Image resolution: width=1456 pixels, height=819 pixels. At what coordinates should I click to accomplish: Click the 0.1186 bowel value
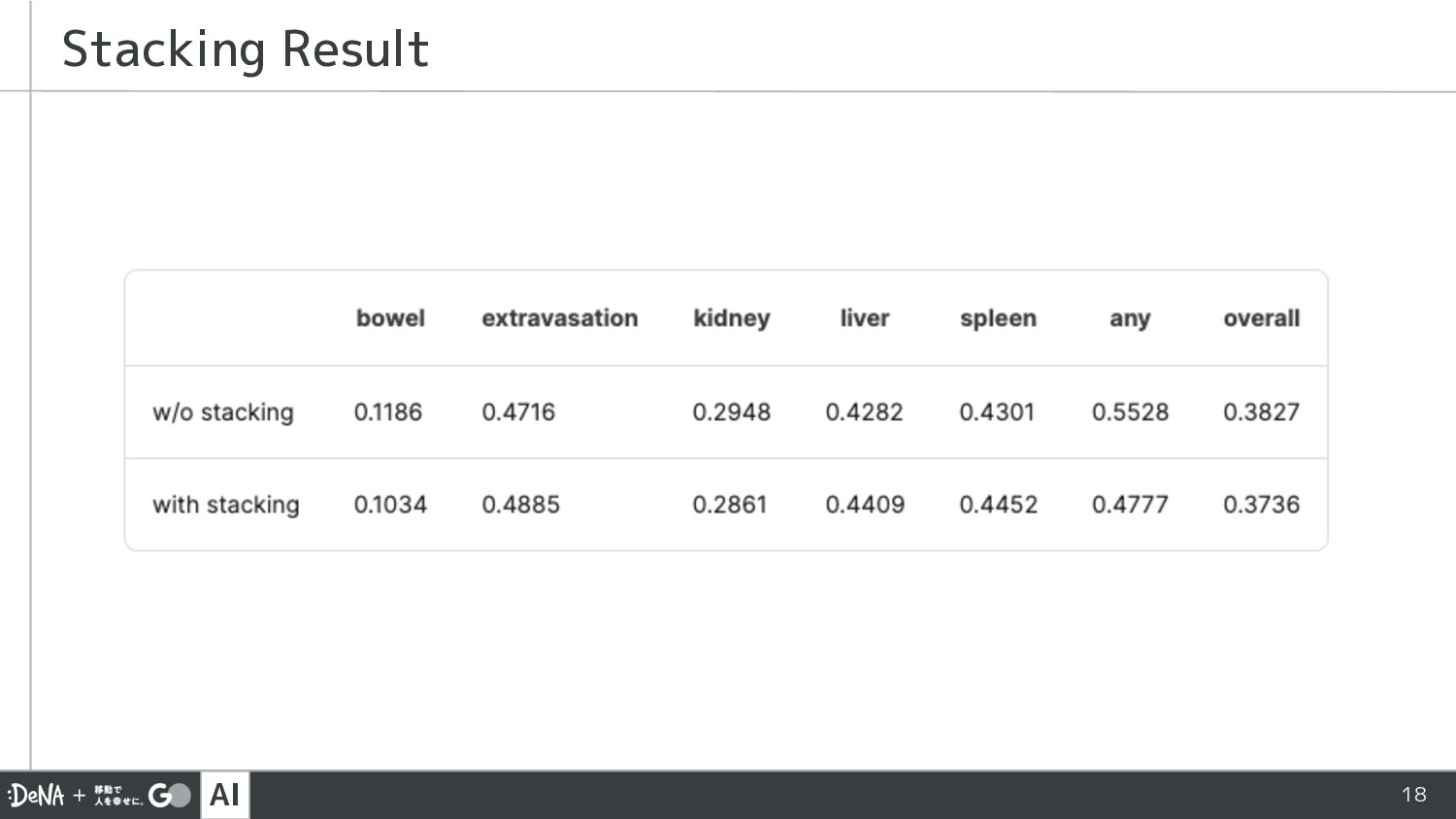click(x=388, y=412)
